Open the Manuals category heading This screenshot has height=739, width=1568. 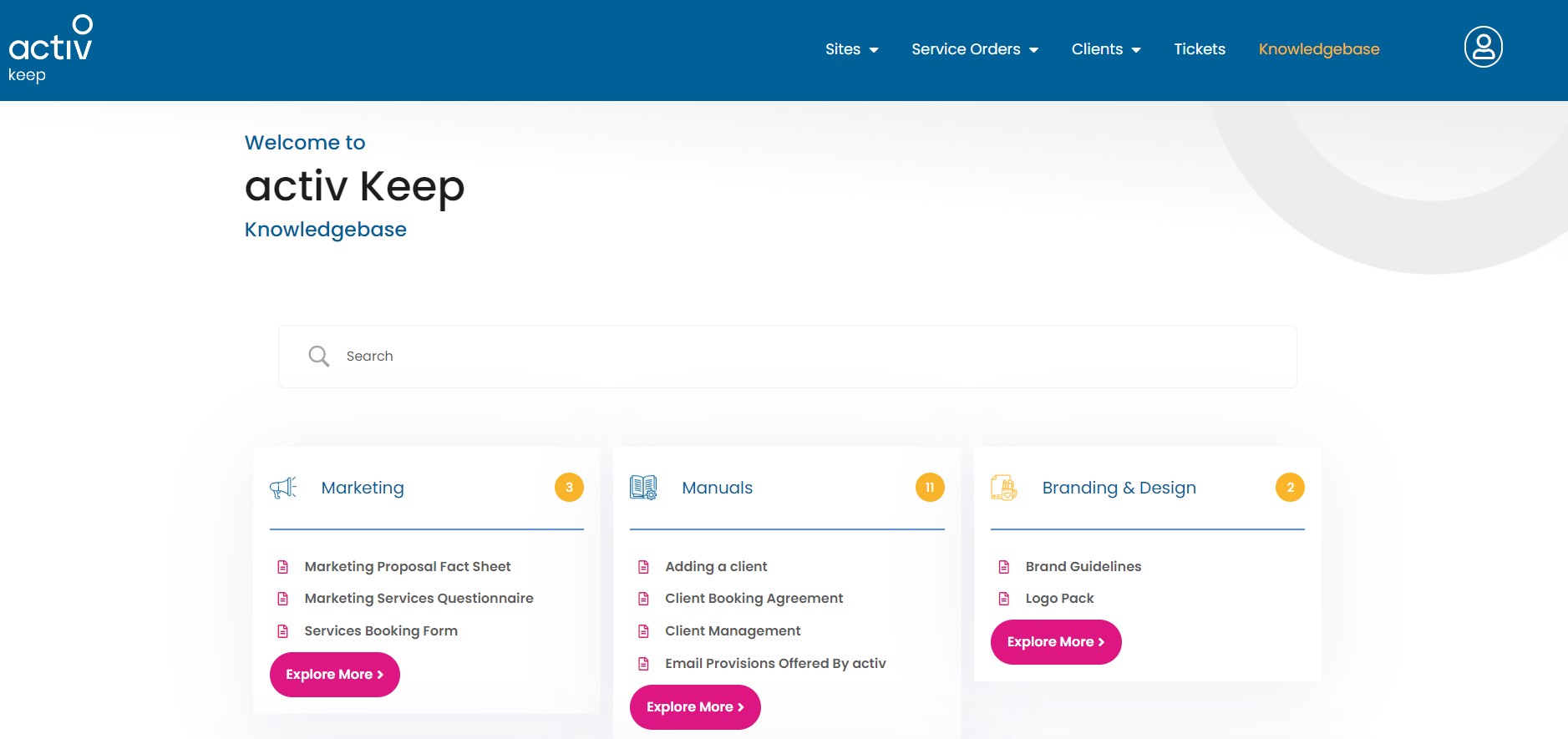click(717, 488)
